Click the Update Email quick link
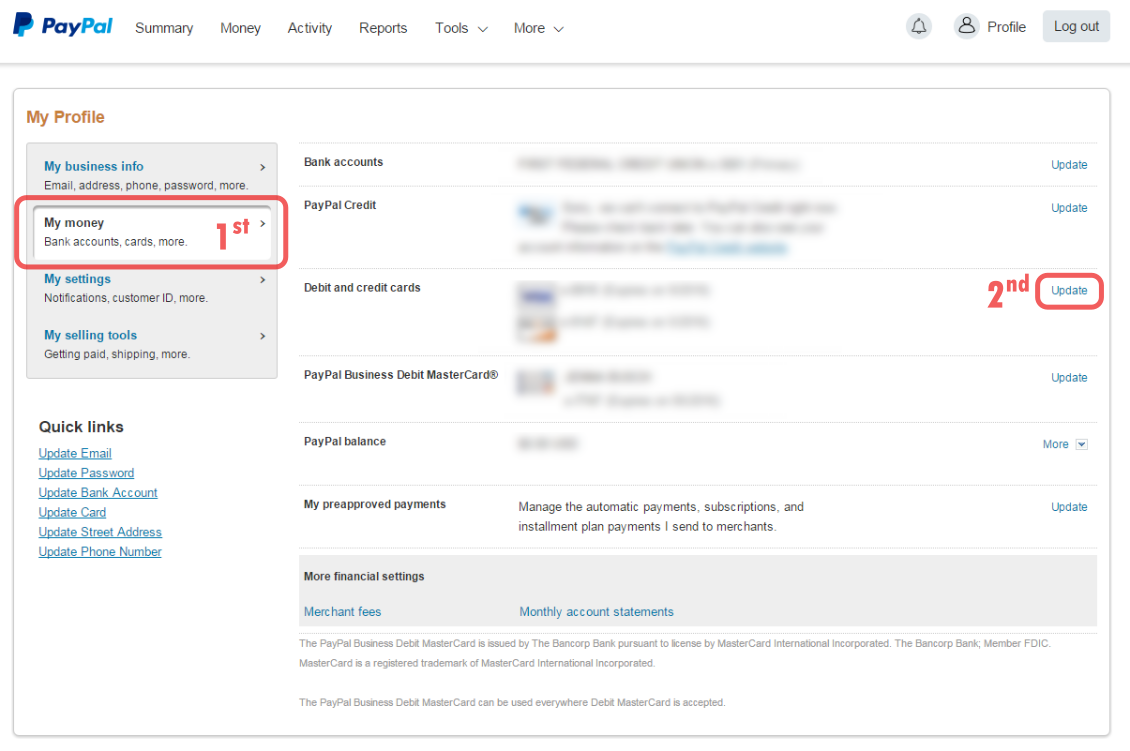1130x751 pixels. (x=75, y=453)
